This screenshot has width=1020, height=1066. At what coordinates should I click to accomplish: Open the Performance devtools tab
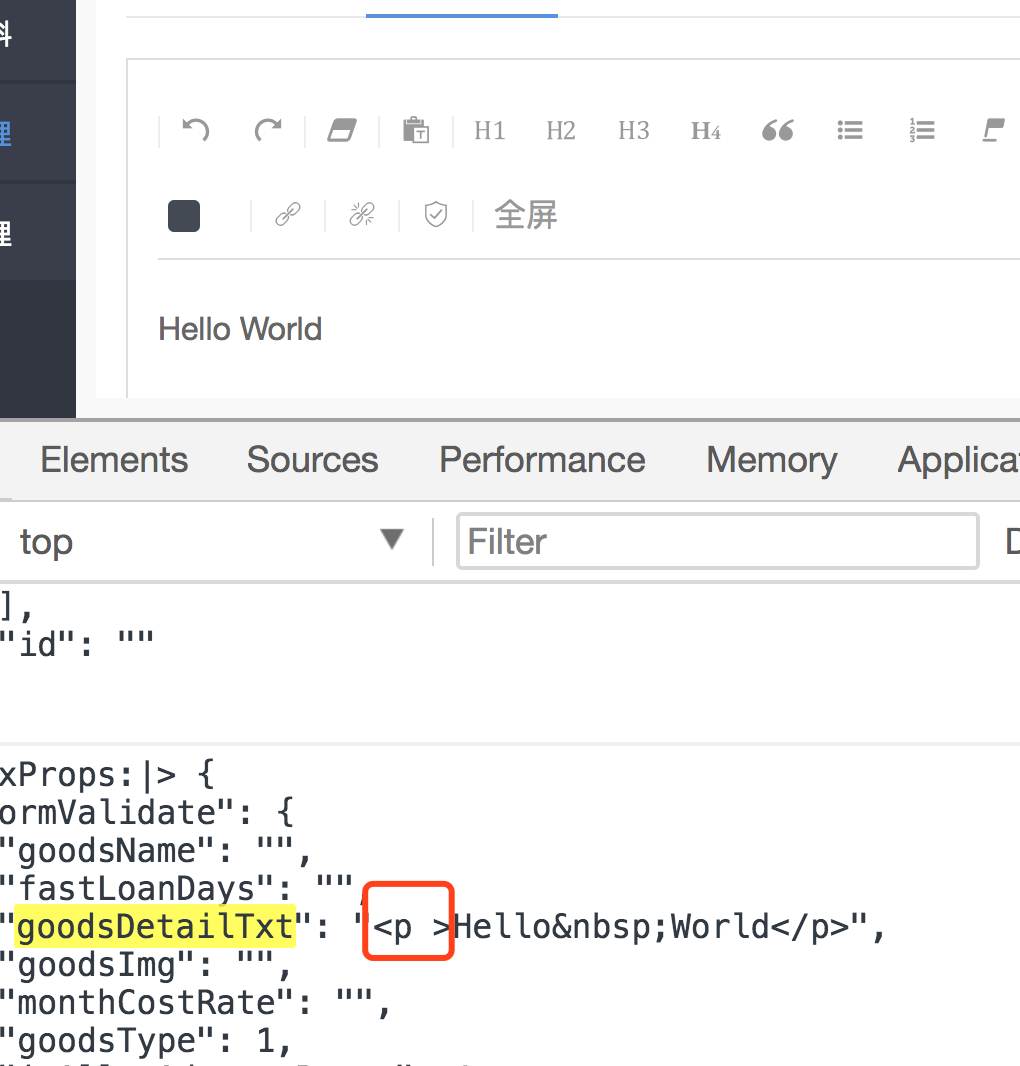click(x=542, y=460)
